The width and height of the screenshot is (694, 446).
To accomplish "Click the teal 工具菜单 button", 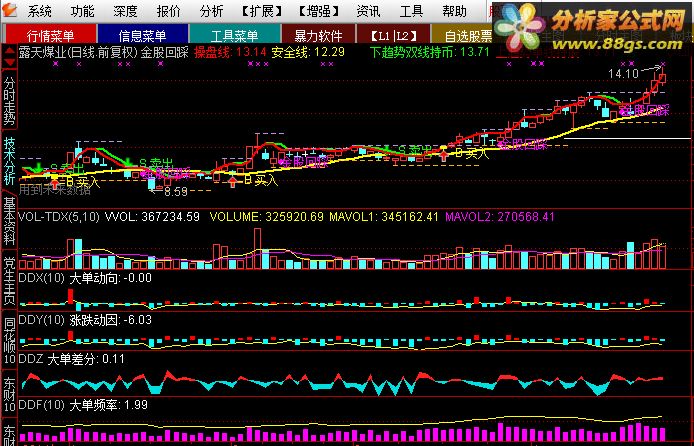I will (x=235, y=35).
